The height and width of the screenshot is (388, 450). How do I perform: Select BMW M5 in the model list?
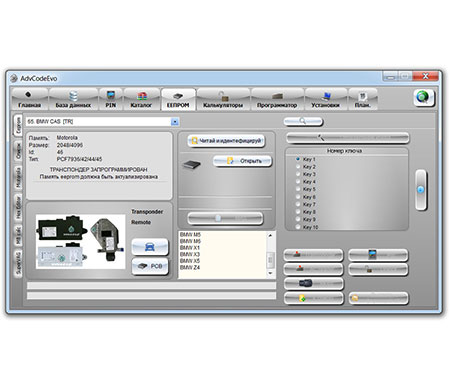190,235
